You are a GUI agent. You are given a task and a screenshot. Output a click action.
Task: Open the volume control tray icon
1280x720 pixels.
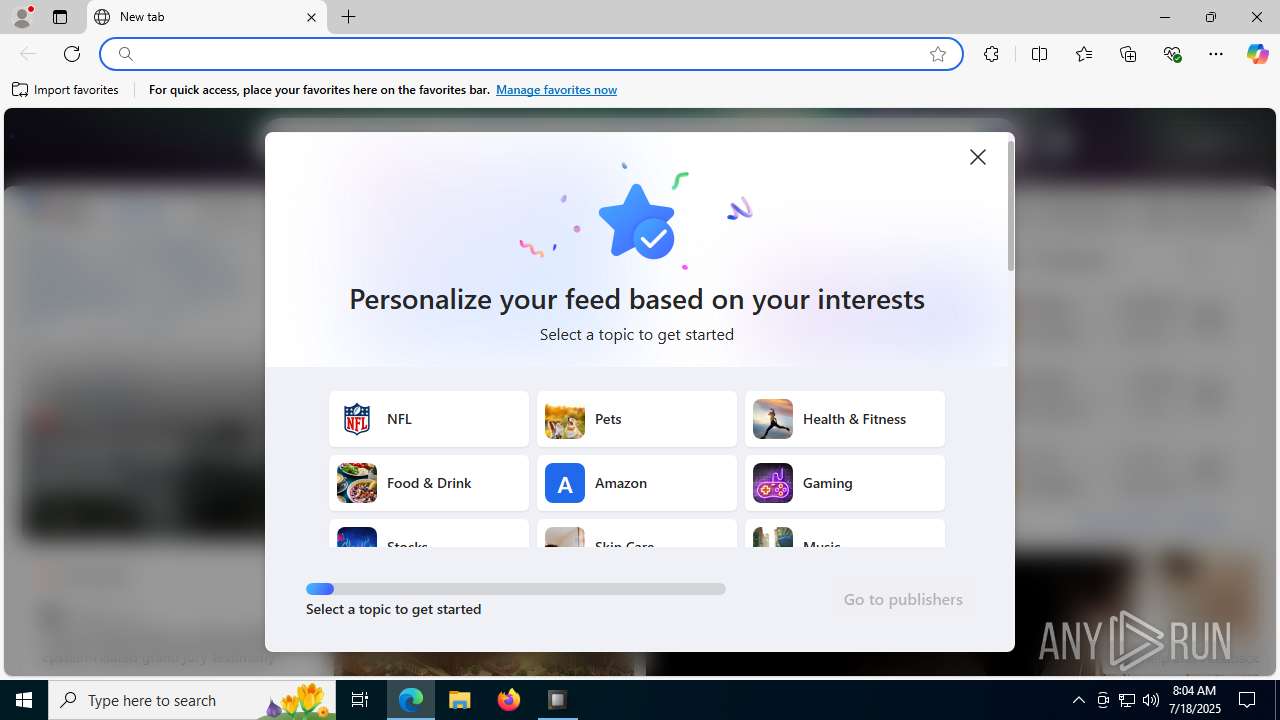pos(1151,700)
